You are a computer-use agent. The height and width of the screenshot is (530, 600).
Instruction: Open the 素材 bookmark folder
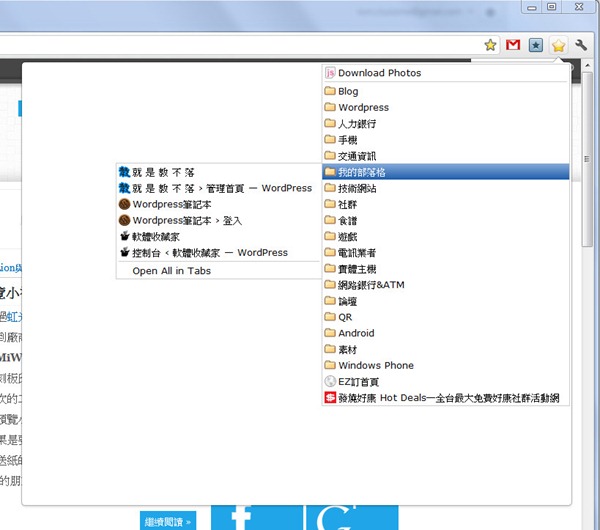pyautogui.click(x=446, y=349)
